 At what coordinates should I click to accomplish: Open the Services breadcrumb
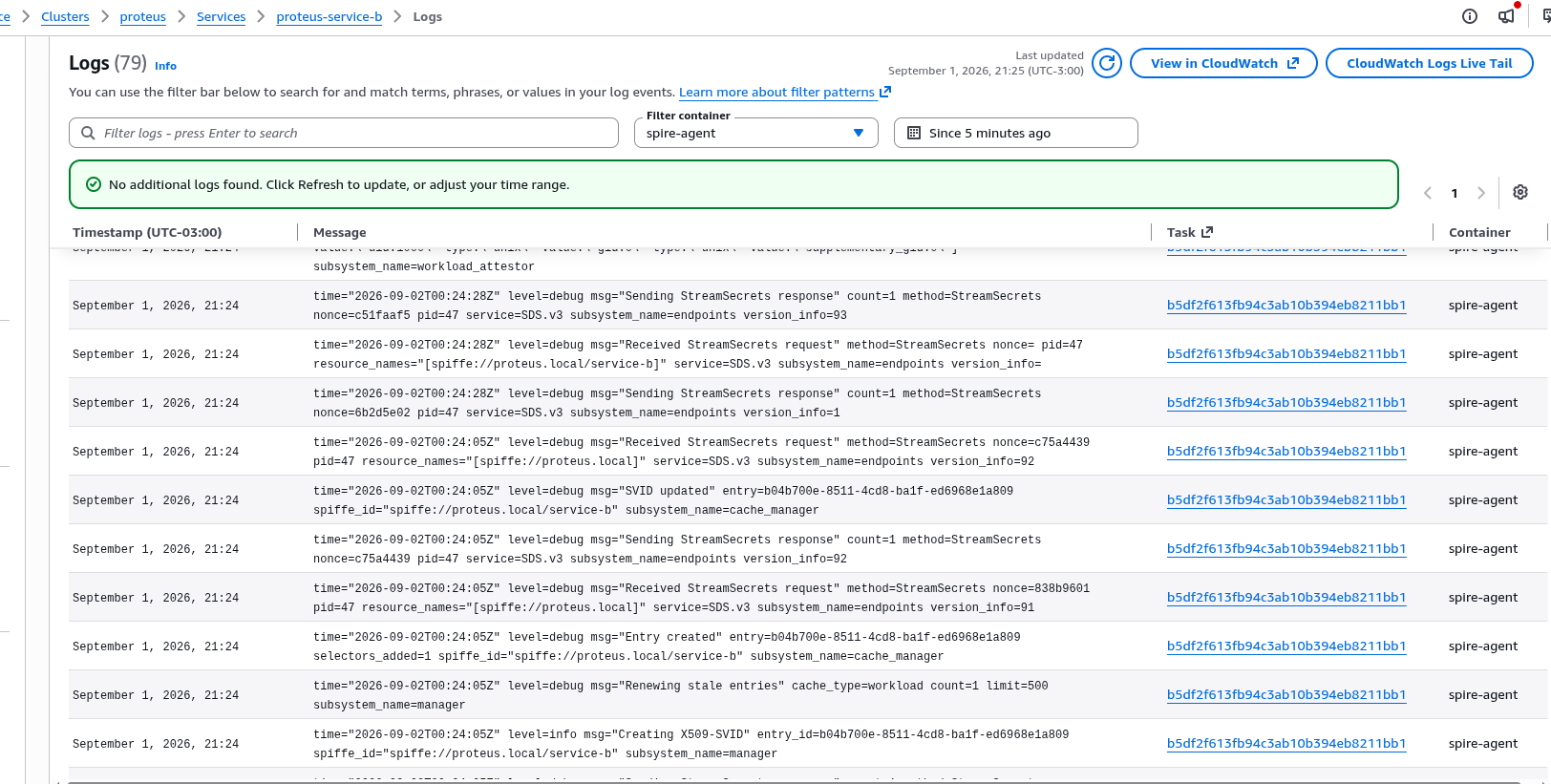coord(221,17)
